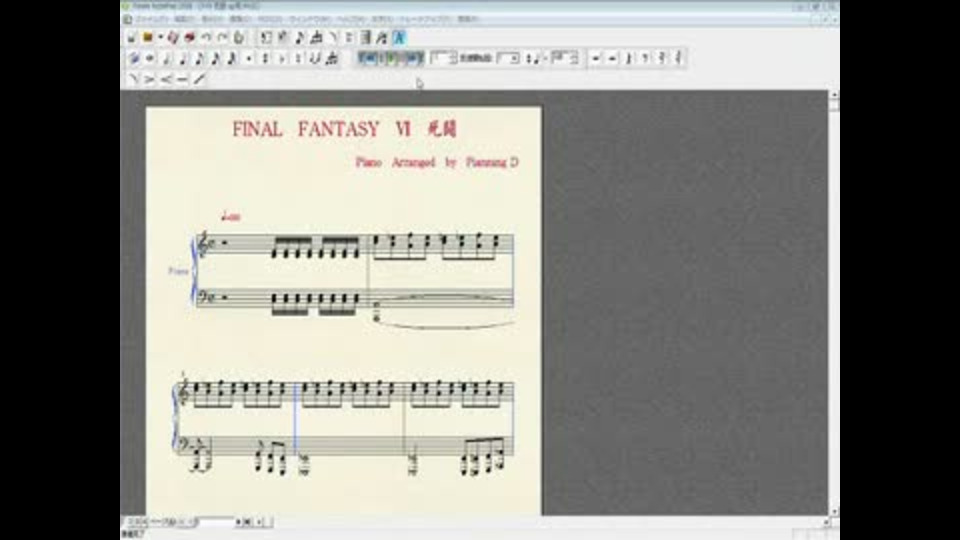This screenshot has height=540, width=960.
Task: Select the slur smart shape
Action: tap(133, 79)
